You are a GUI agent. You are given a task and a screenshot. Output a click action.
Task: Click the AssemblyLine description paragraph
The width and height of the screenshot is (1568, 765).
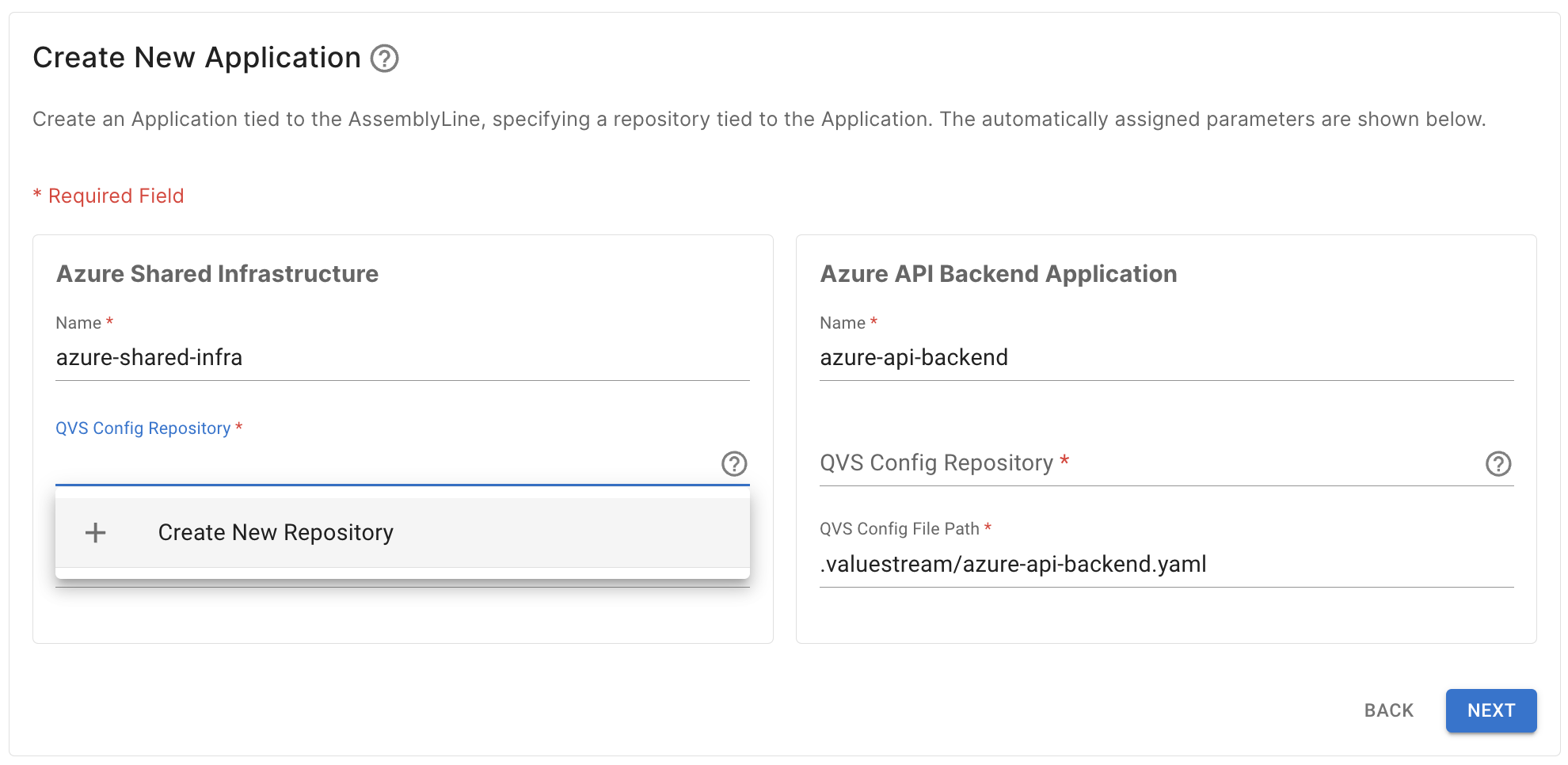pos(759,120)
